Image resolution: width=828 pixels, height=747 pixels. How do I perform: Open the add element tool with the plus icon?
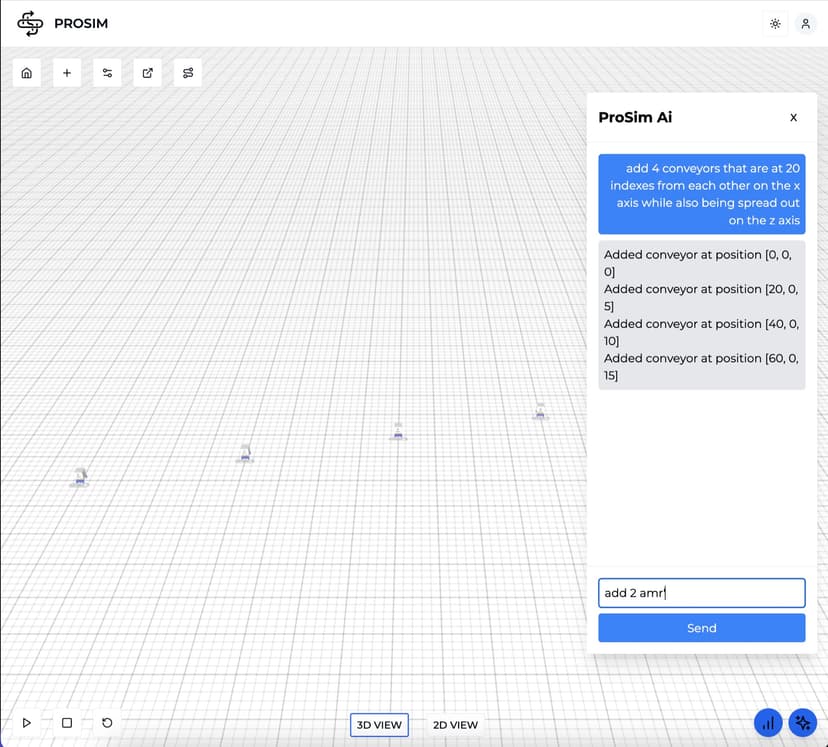(x=66, y=72)
